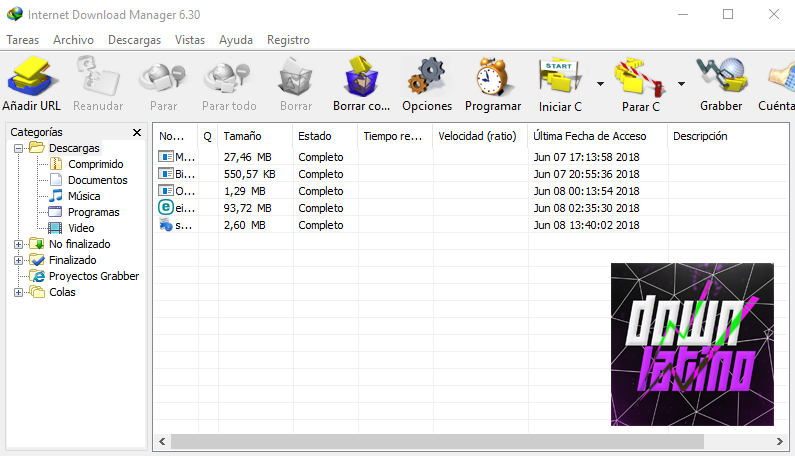Sort by Última Fecha de Acceso header
This screenshot has height=456, width=795.
tap(598, 136)
